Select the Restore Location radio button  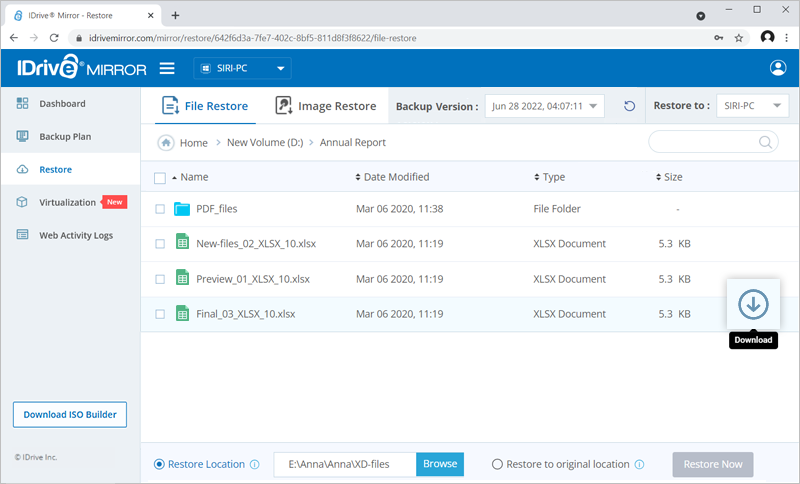pyautogui.click(x=159, y=465)
